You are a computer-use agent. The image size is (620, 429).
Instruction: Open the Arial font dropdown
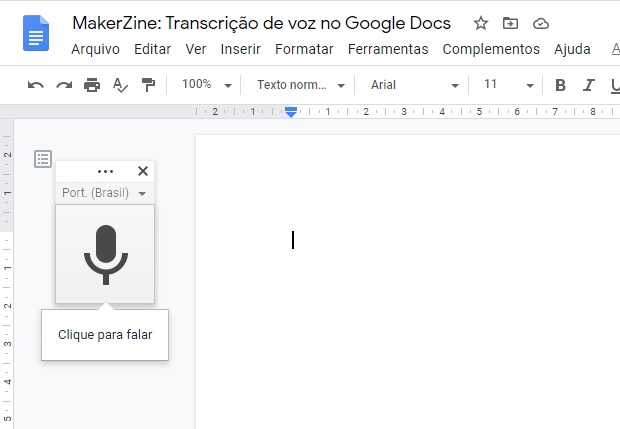(414, 85)
